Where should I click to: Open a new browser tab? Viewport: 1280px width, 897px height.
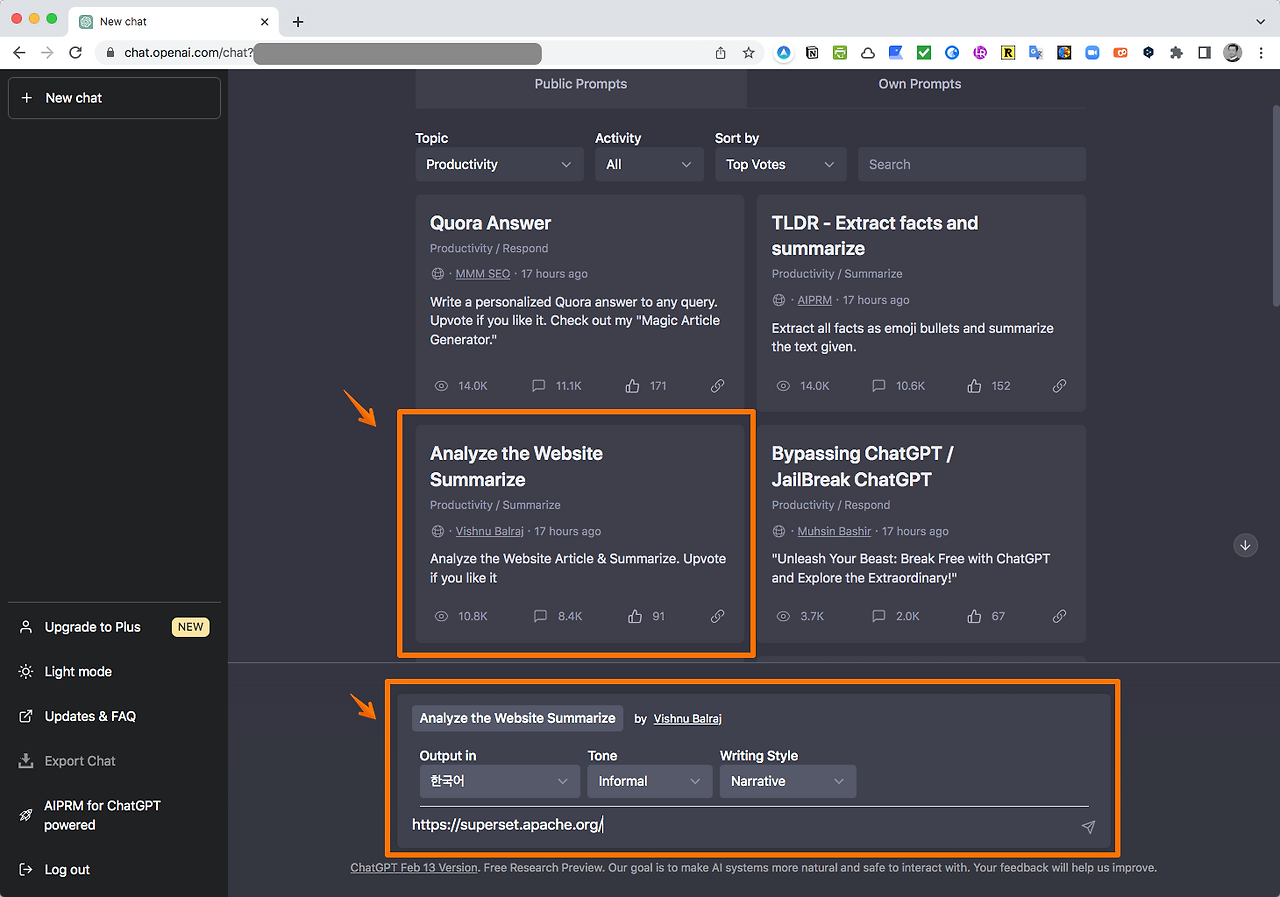click(298, 21)
